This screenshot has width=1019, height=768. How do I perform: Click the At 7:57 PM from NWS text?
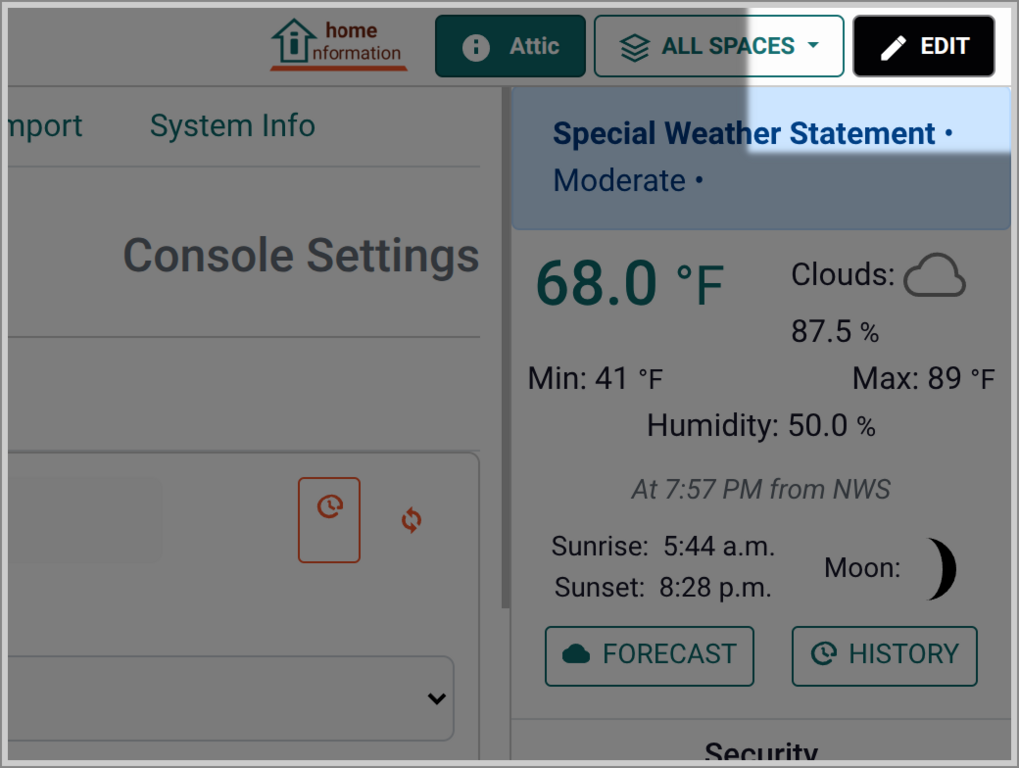coord(760,489)
